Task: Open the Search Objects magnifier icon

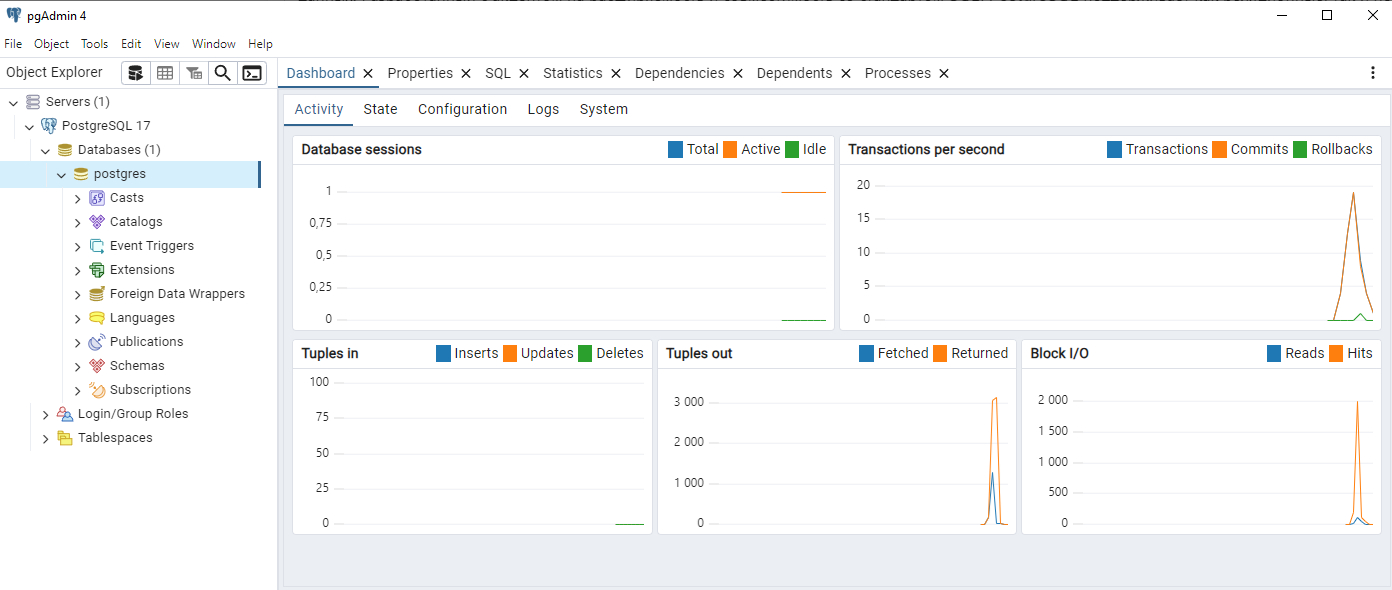Action: click(223, 73)
